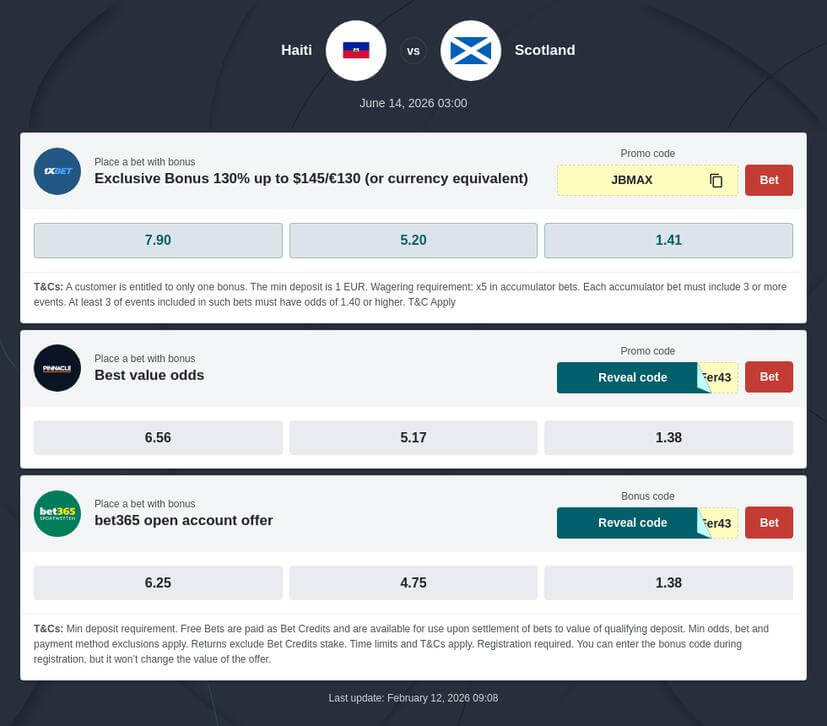This screenshot has width=827, height=726.
Task: Click the Pinnacle logo
Action: [57, 367]
